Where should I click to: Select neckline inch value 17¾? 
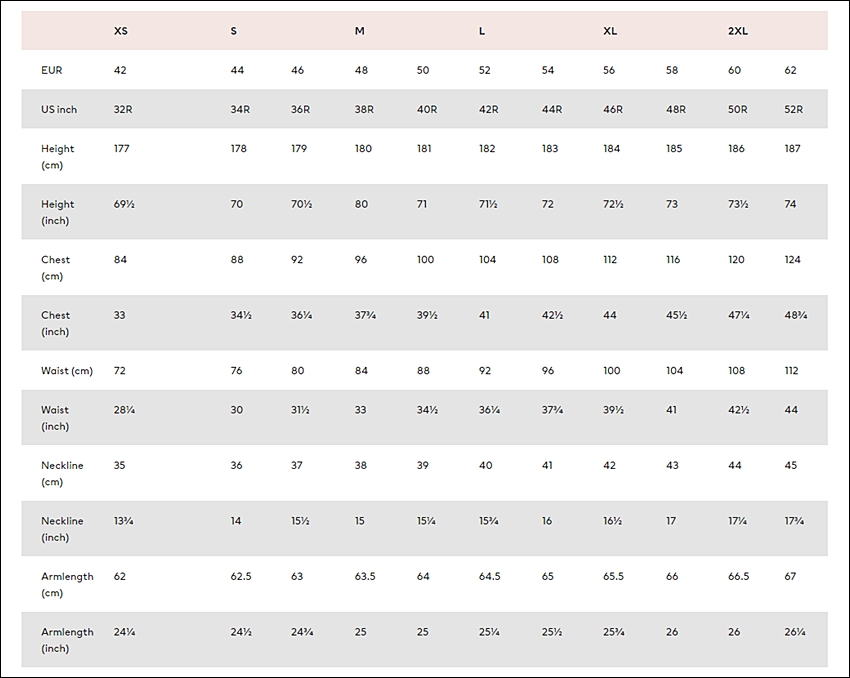(x=794, y=521)
